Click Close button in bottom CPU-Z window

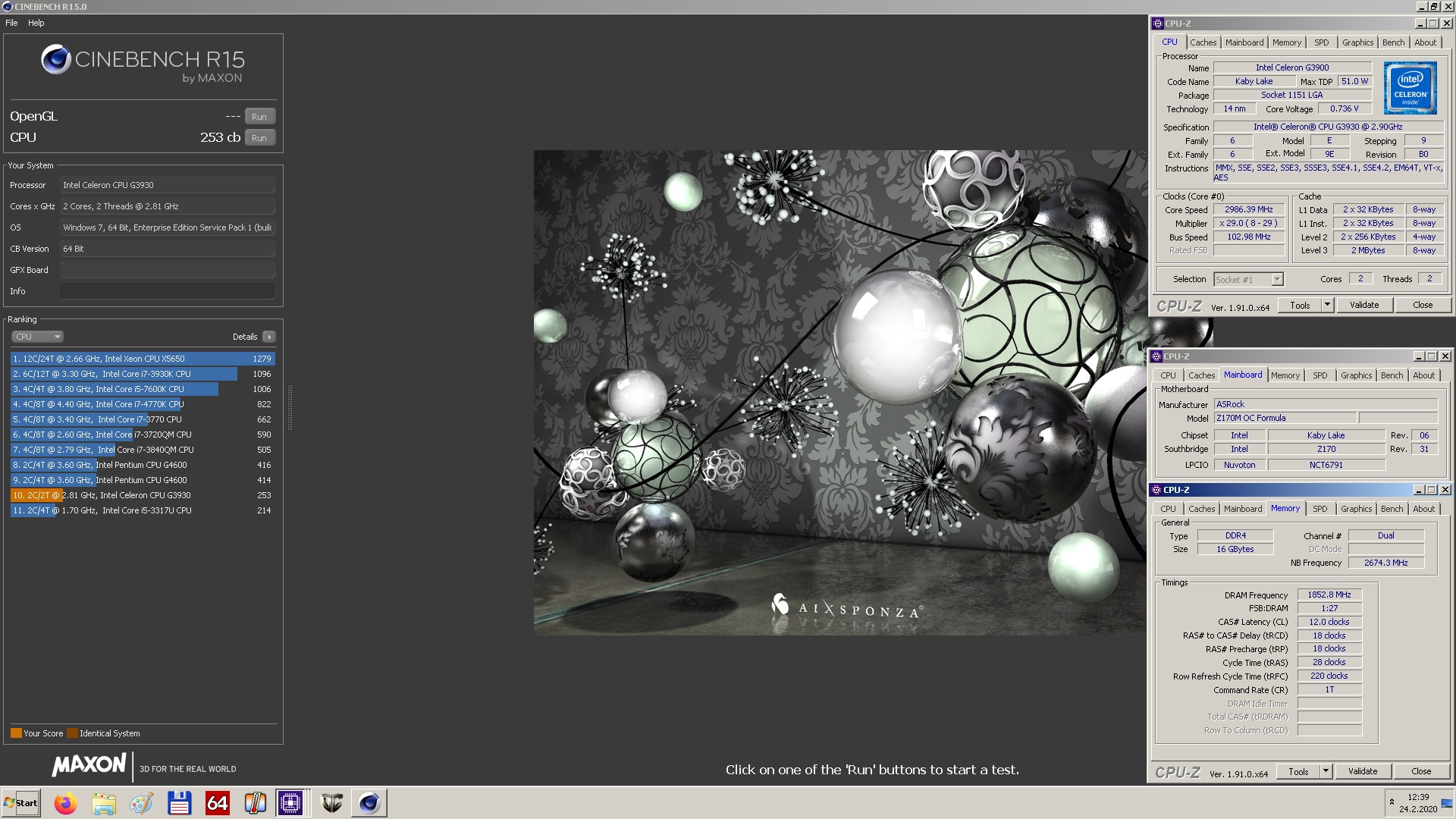1421,772
